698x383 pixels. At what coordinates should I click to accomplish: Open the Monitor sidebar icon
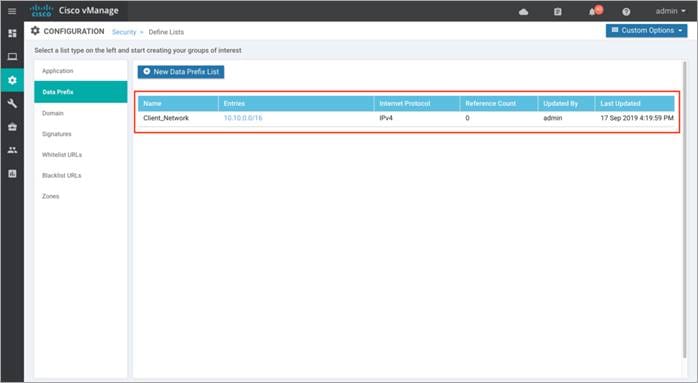pos(12,57)
